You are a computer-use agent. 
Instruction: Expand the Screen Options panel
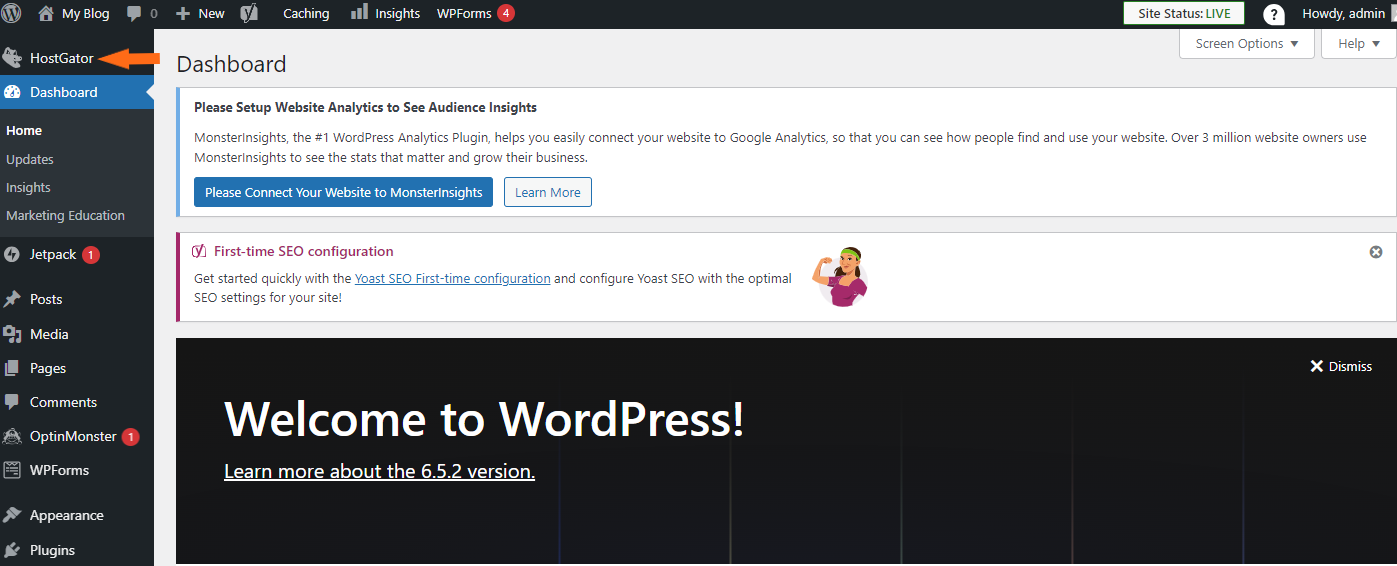pyautogui.click(x=1247, y=44)
